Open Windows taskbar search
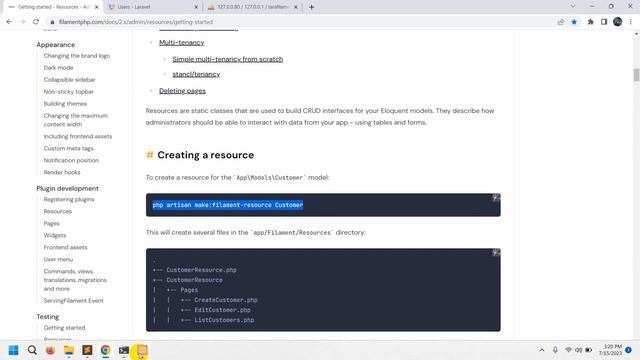 tap(32, 350)
